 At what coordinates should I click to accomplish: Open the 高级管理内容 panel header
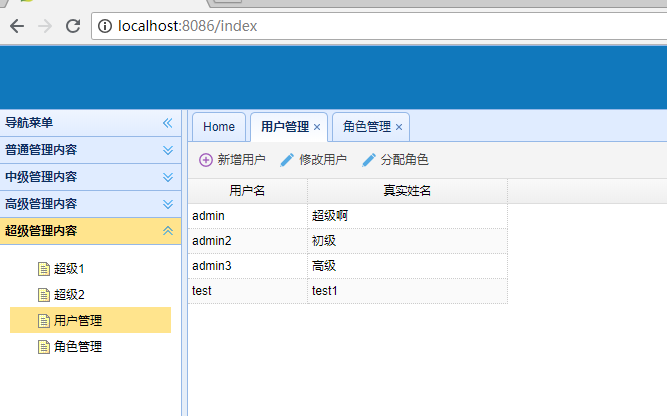[x=91, y=204]
